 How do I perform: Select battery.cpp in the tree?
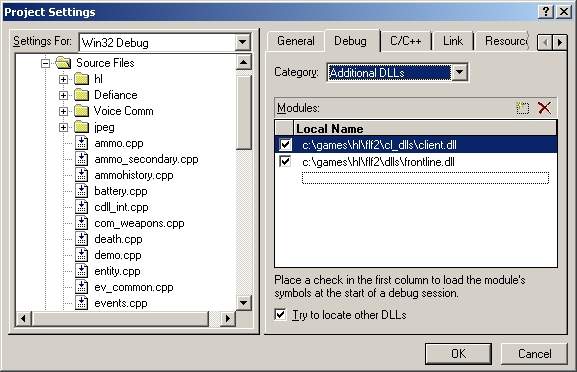coord(121,191)
